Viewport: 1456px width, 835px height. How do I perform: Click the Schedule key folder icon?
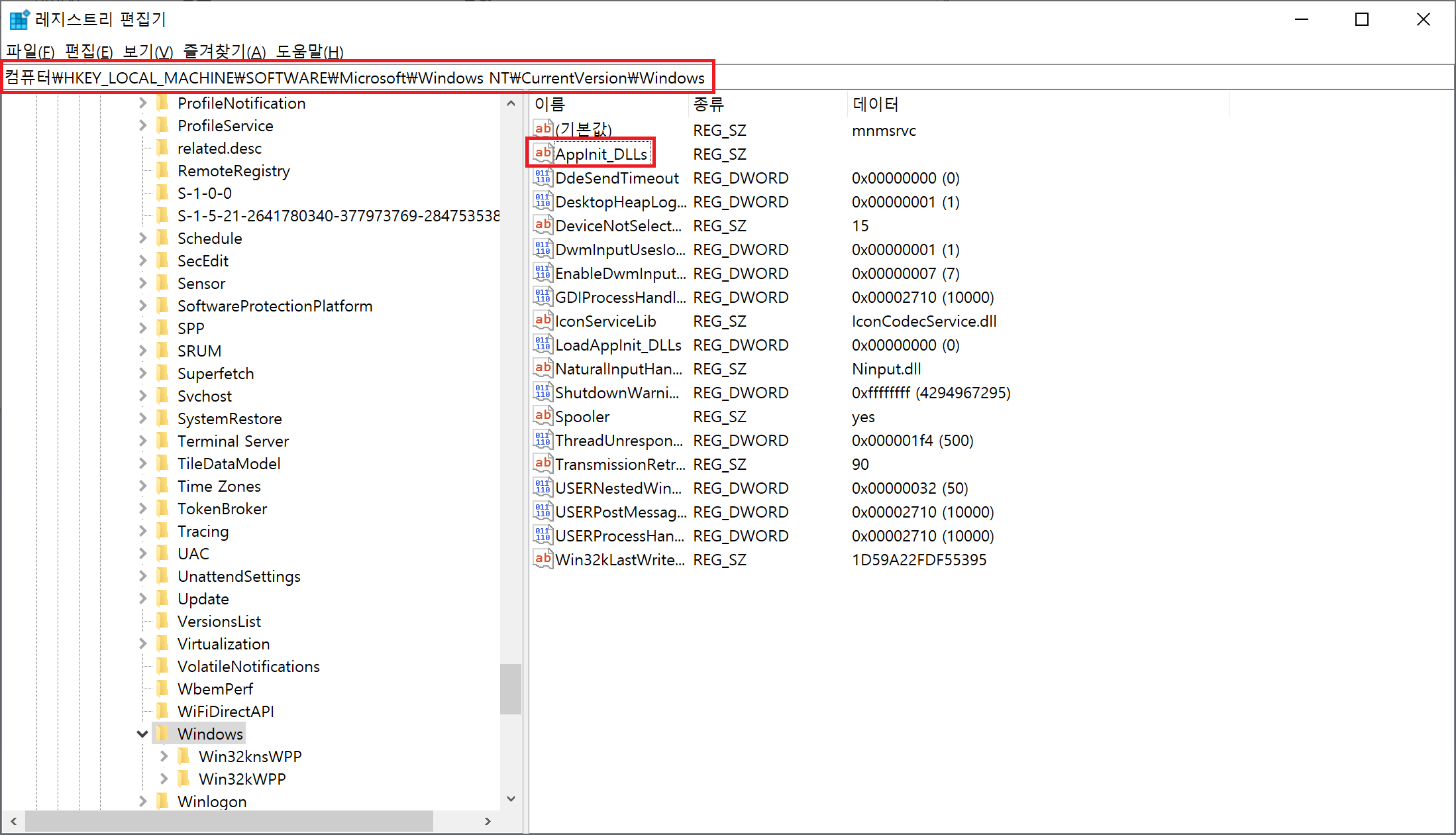(163, 238)
